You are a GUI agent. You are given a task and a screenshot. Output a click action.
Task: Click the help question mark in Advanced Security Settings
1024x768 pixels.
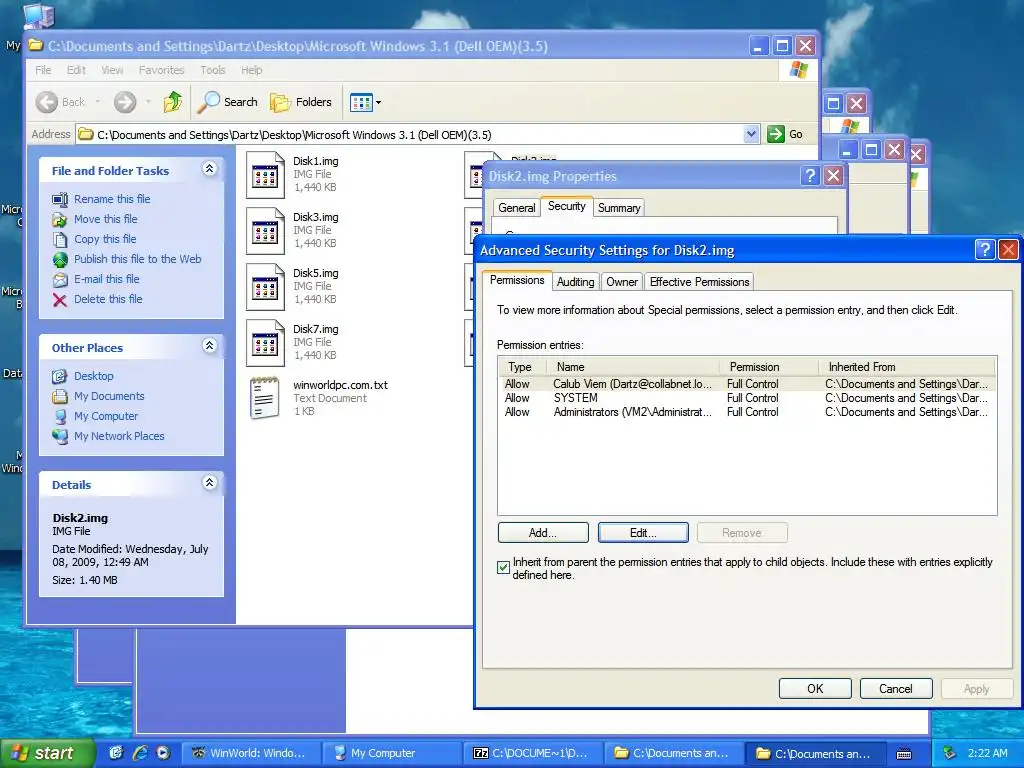pos(985,249)
